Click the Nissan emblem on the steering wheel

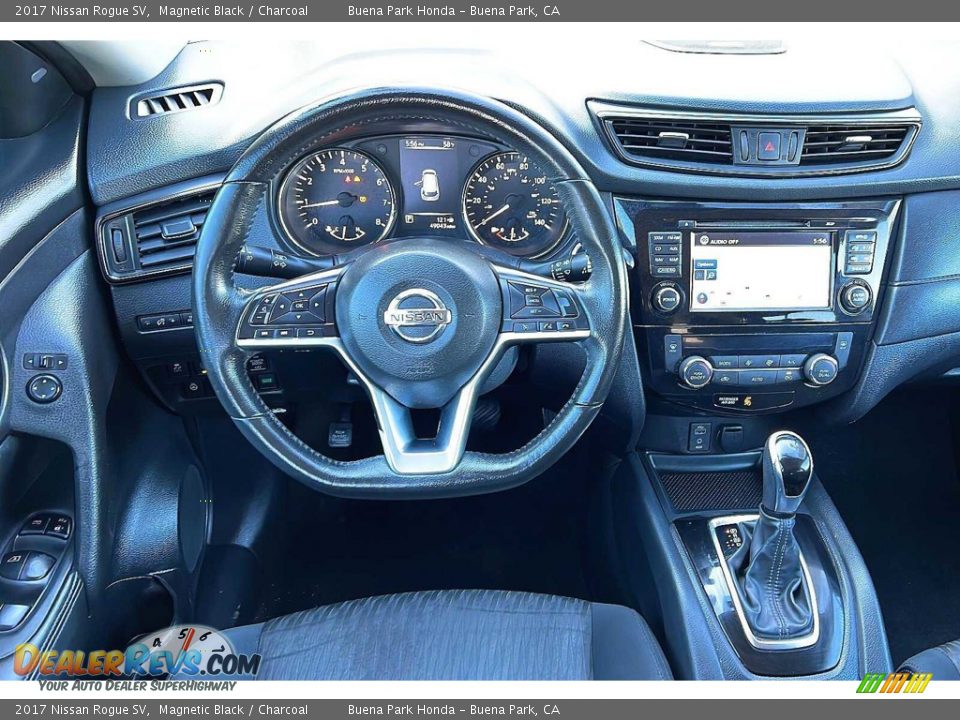(418, 316)
